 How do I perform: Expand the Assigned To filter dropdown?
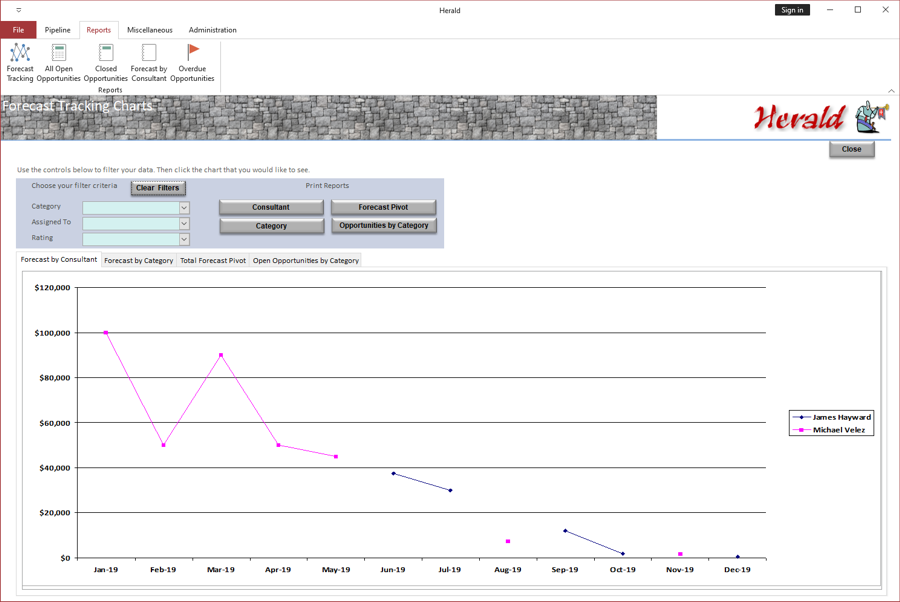click(x=184, y=223)
